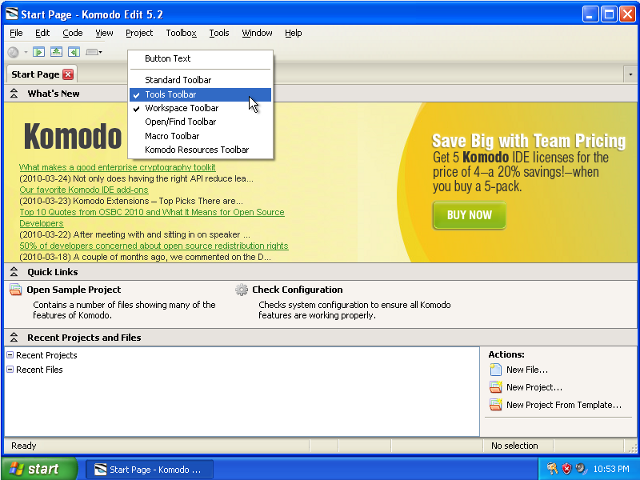This screenshot has width=640, height=480.
Task: Click the Windows start button
Action: click(x=39, y=469)
